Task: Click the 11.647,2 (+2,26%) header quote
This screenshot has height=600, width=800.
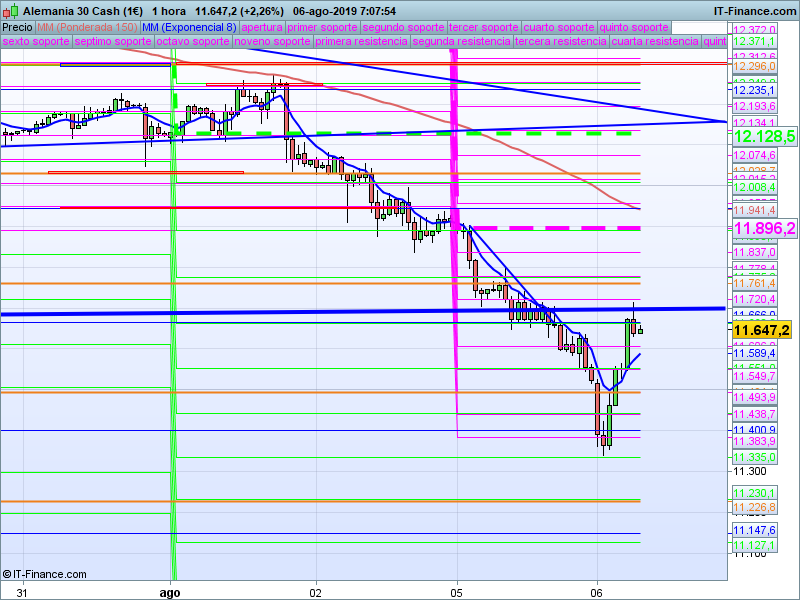Action: tap(239, 11)
